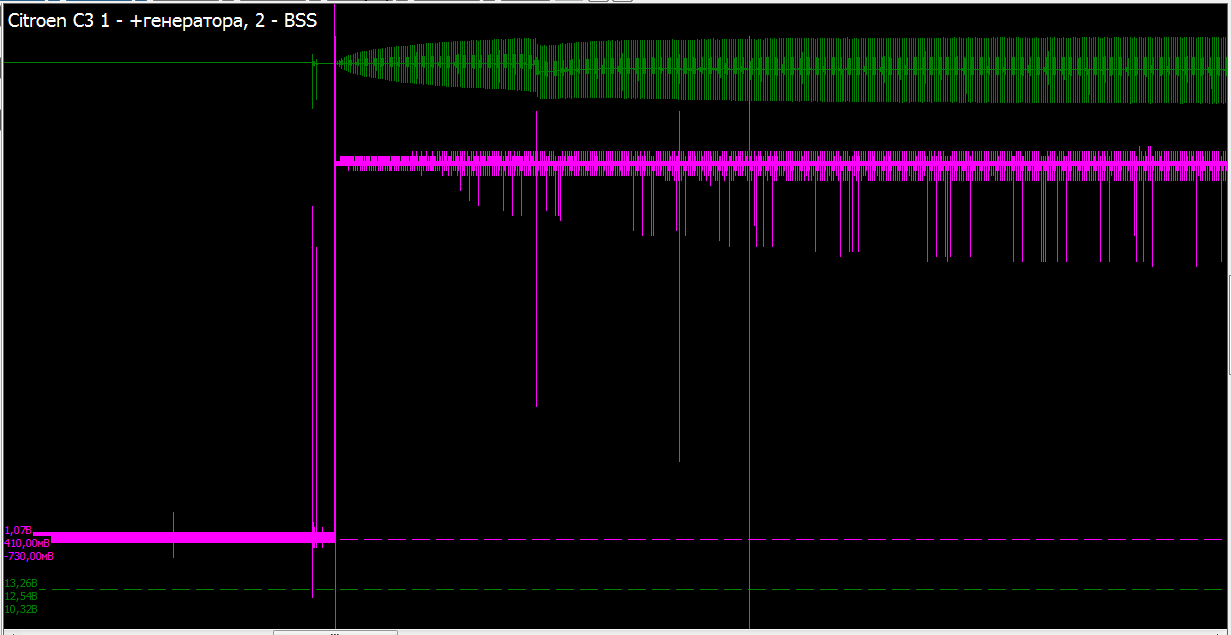
Task: Click the magenta 410,00мВ reading
Action: (x=27, y=543)
